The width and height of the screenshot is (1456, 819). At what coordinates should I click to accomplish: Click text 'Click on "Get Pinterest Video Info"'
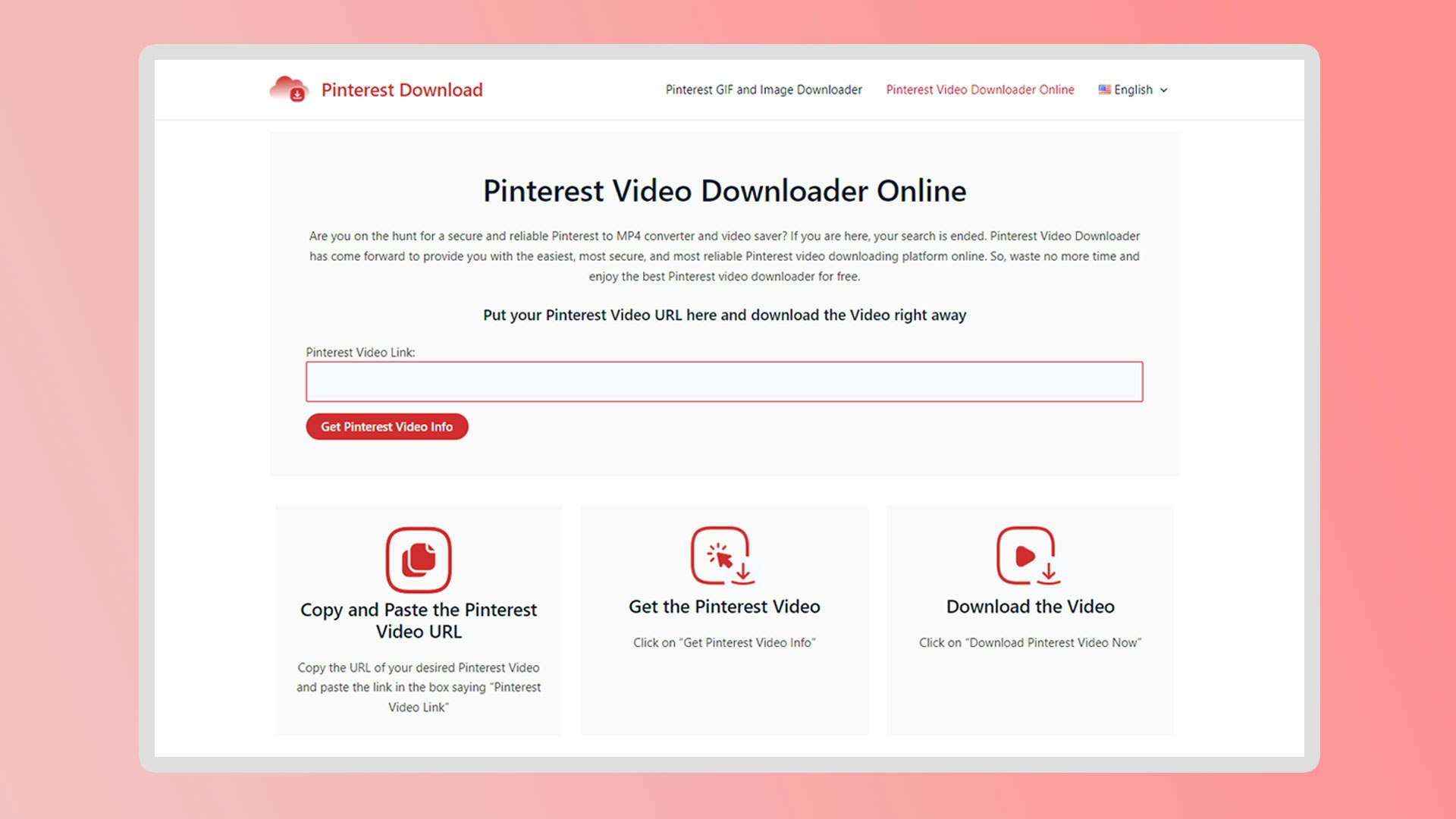click(724, 643)
